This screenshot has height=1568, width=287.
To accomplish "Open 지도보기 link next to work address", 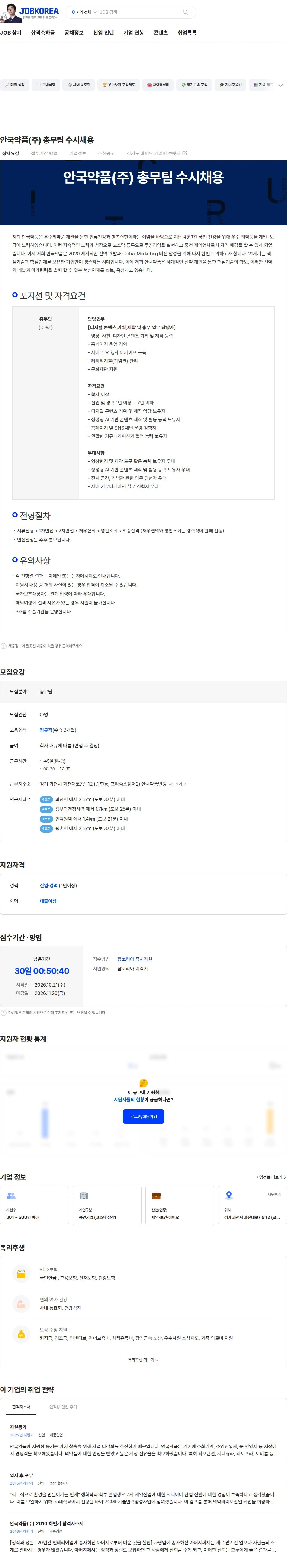I will tap(177, 784).
